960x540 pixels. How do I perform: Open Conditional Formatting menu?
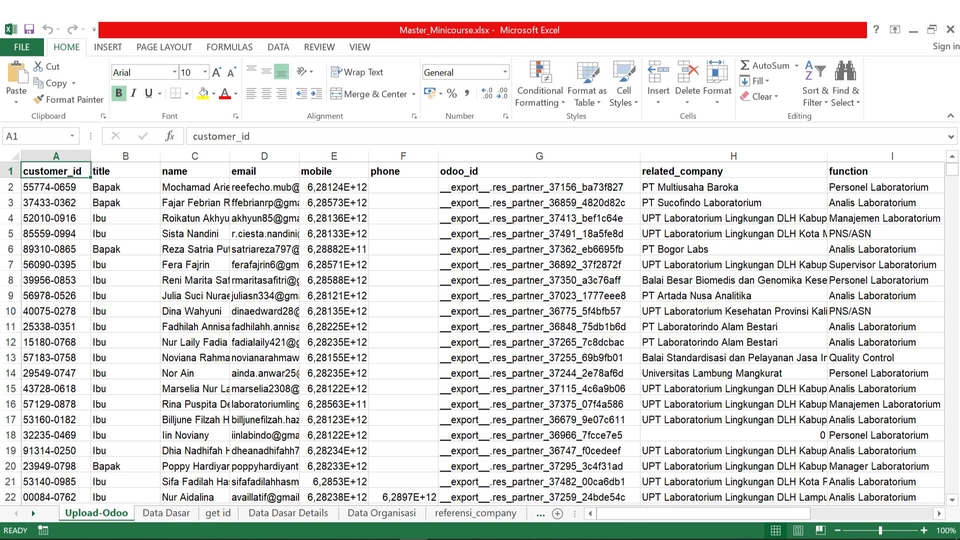click(x=539, y=84)
